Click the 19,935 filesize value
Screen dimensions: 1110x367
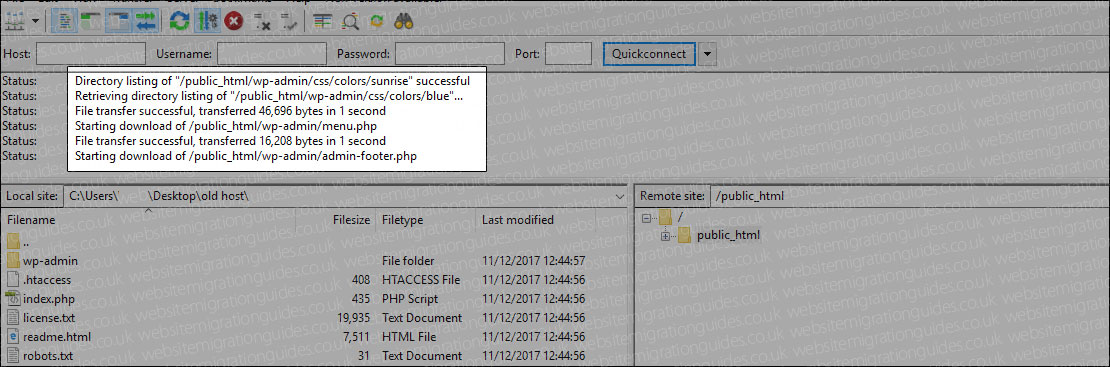click(353, 317)
